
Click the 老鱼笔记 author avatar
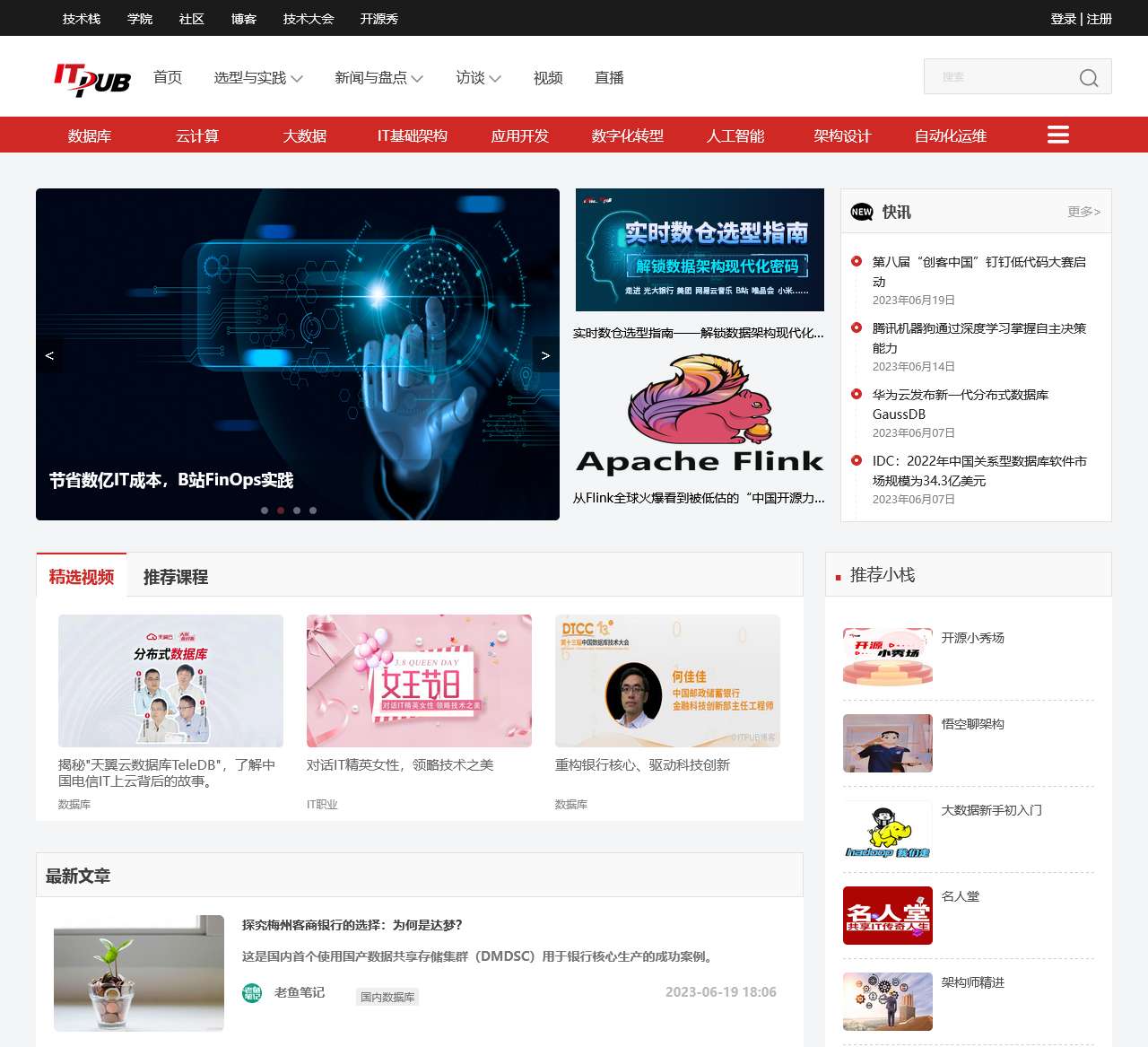(x=252, y=992)
